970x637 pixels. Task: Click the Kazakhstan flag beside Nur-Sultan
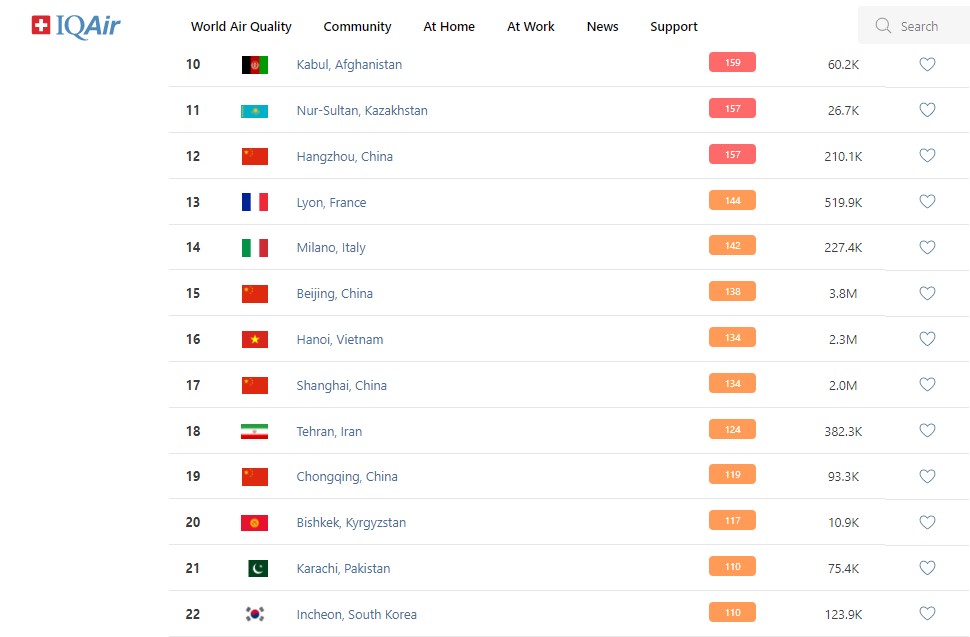[254, 111]
